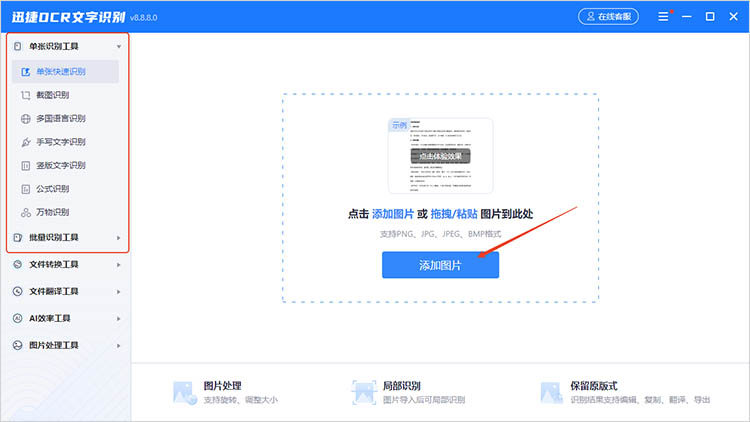Click the 文件翻译工具 icon

pyautogui.click(x=18, y=291)
